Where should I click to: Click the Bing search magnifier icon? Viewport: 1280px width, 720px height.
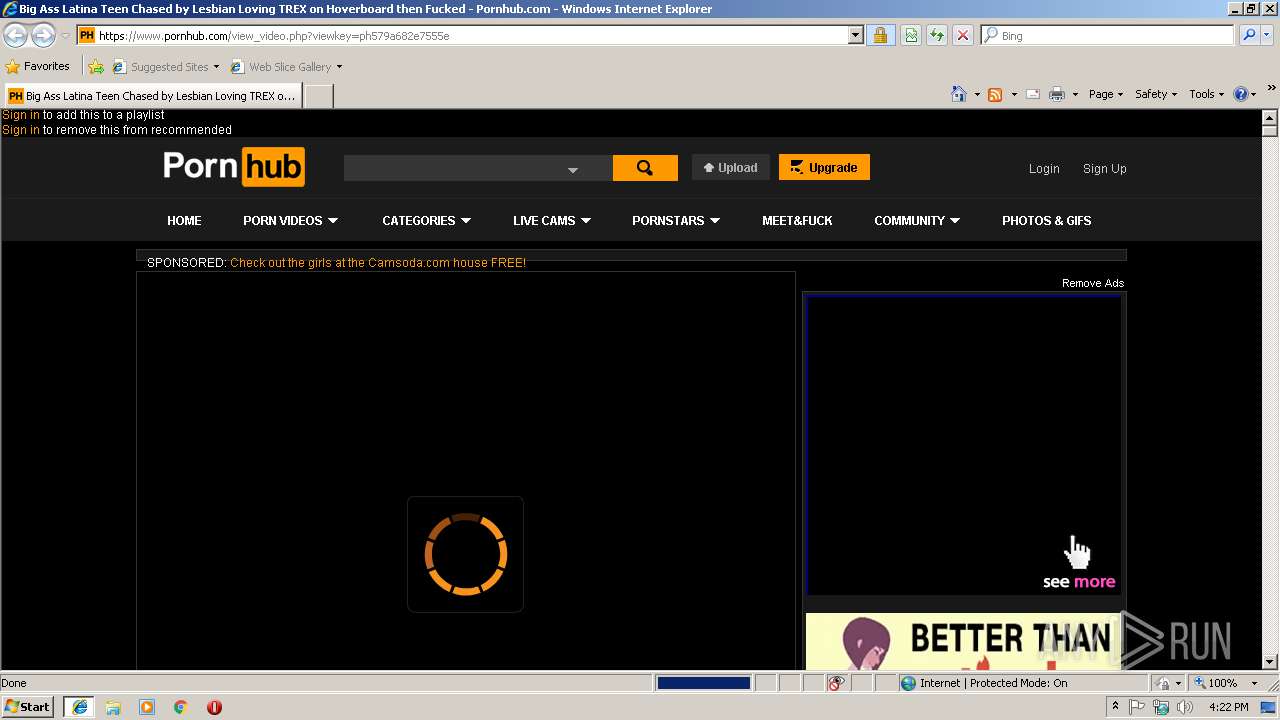[1249, 35]
